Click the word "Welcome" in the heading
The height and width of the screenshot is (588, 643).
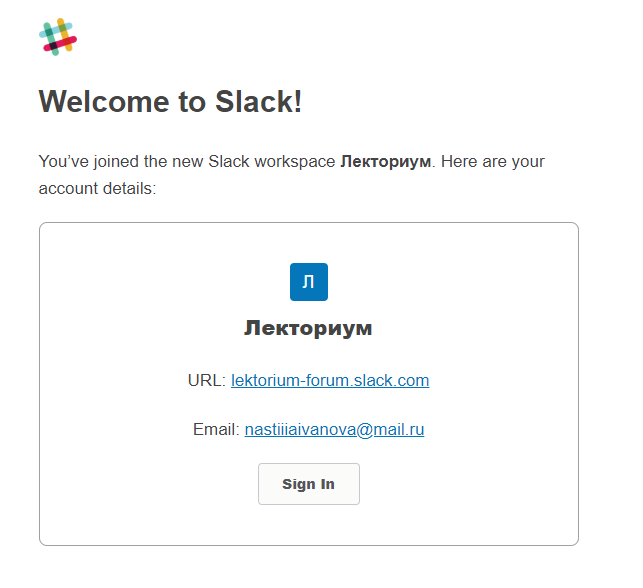pyautogui.click(x=104, y=101)
